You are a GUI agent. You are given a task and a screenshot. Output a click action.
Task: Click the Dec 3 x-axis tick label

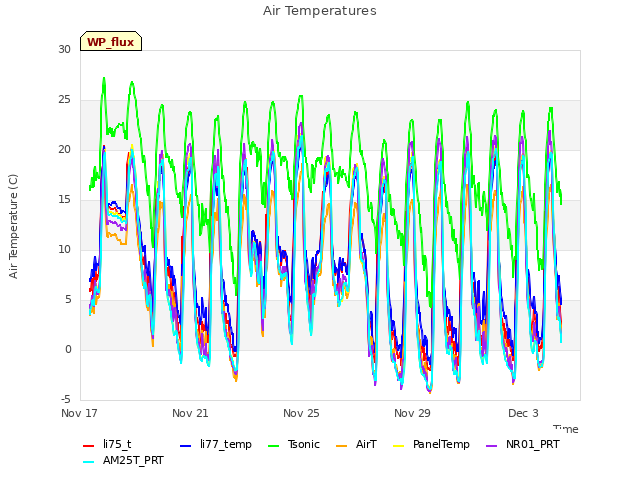(x=523, y=413)
